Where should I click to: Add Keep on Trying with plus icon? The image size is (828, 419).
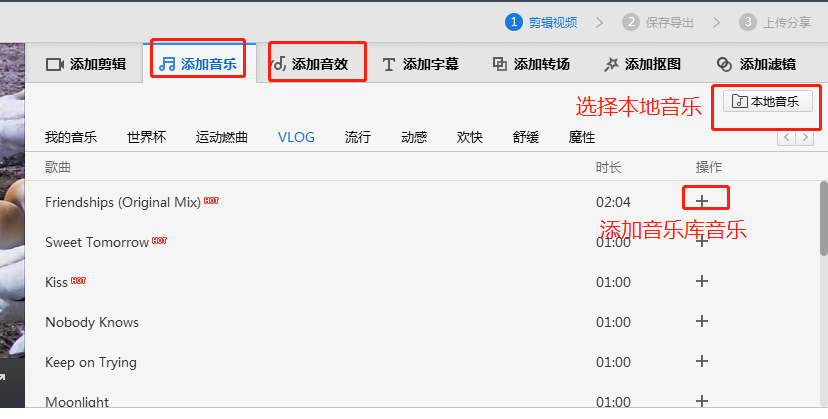click(702, 362)
